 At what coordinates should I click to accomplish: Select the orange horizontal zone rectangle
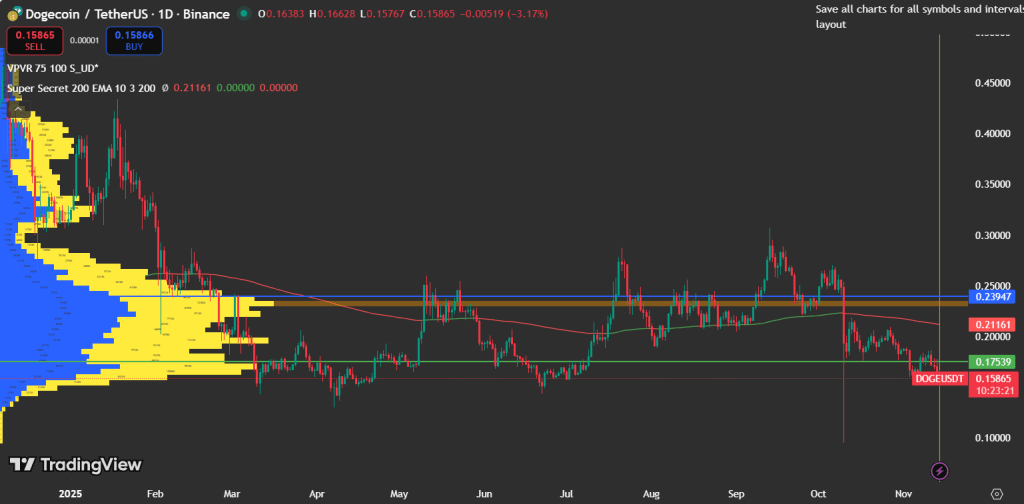(620, 303)
